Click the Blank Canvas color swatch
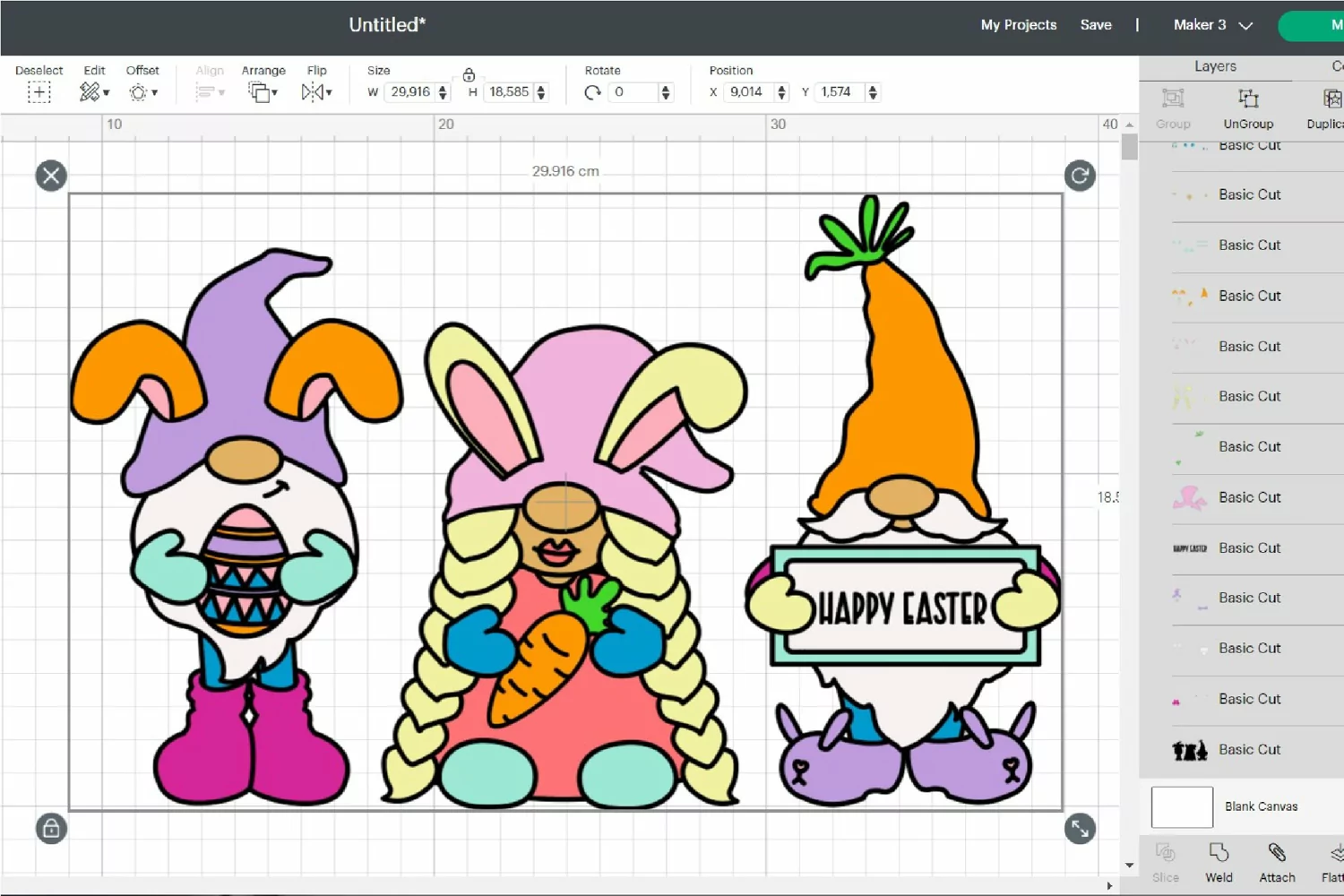Image resolution: width=1344 pixels, height=896 pixels. point(1182,806)
